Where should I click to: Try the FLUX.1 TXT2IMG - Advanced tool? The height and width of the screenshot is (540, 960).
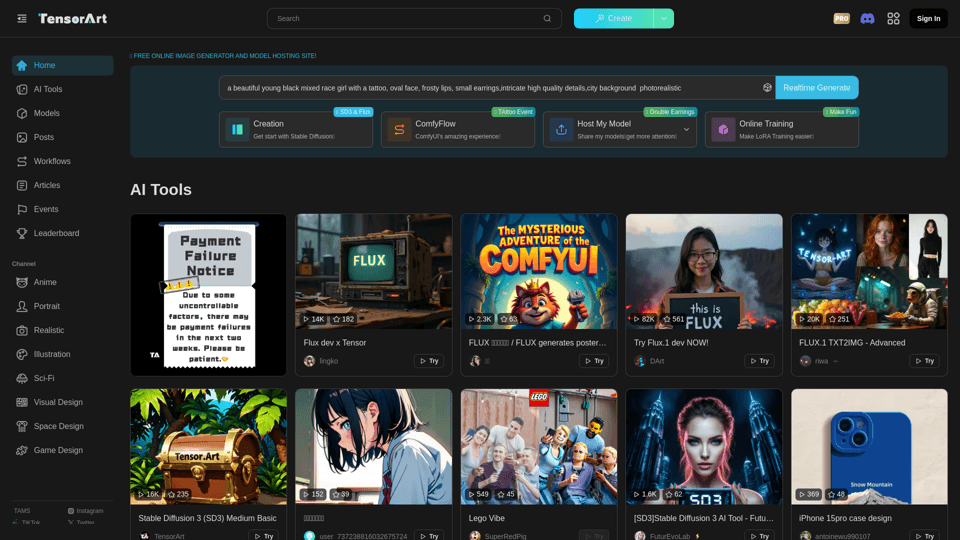924,361
